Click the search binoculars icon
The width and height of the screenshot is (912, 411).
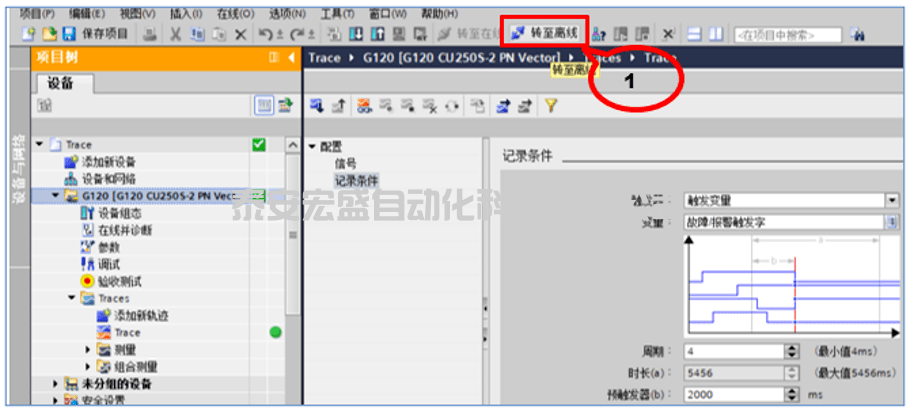[x=858, y=34]
